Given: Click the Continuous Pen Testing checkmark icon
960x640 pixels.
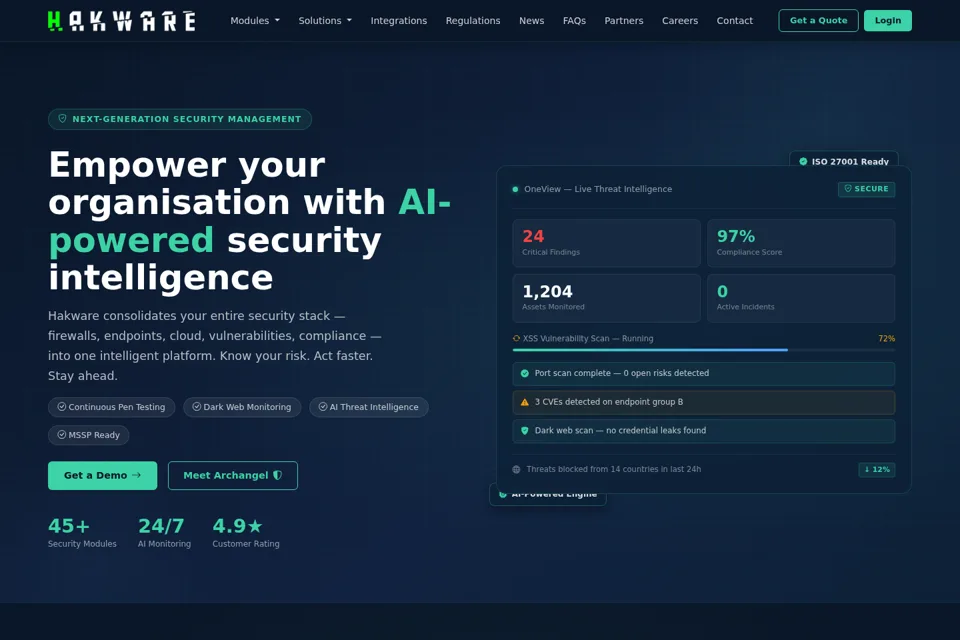Looking at the screenshot, I should 62,407.
